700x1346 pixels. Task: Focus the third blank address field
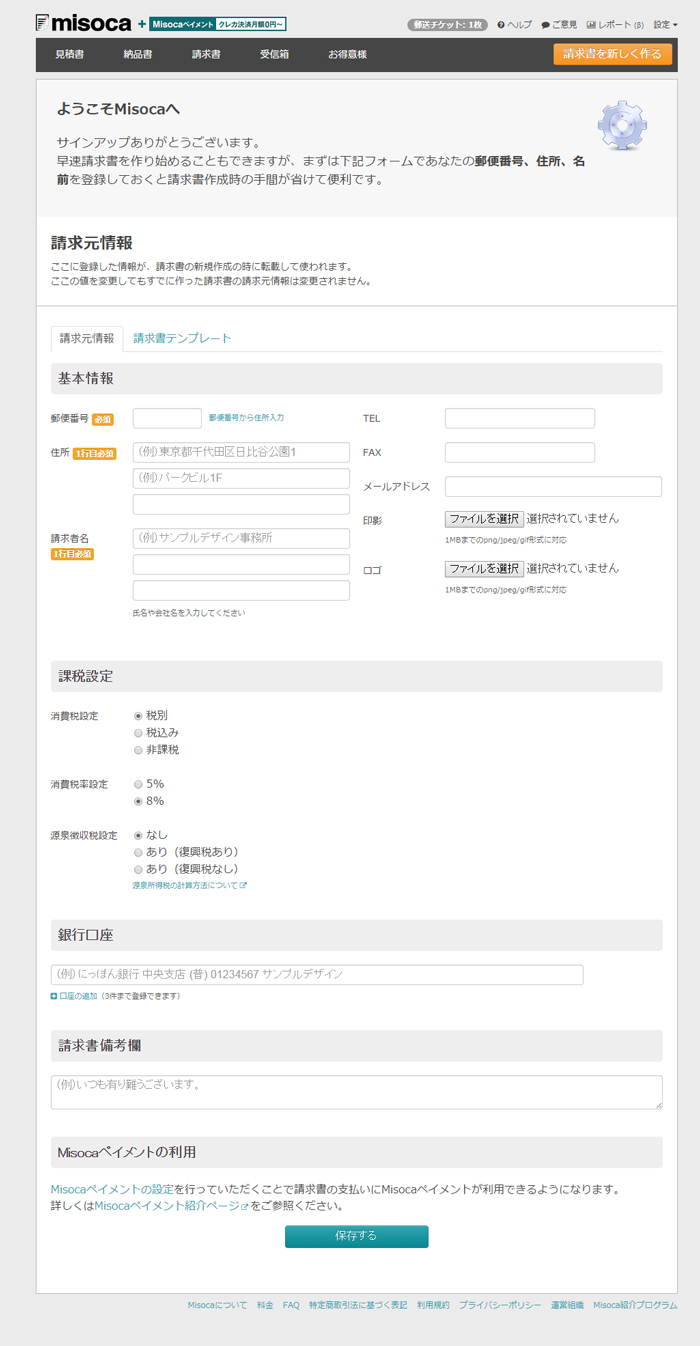[241, 504]
